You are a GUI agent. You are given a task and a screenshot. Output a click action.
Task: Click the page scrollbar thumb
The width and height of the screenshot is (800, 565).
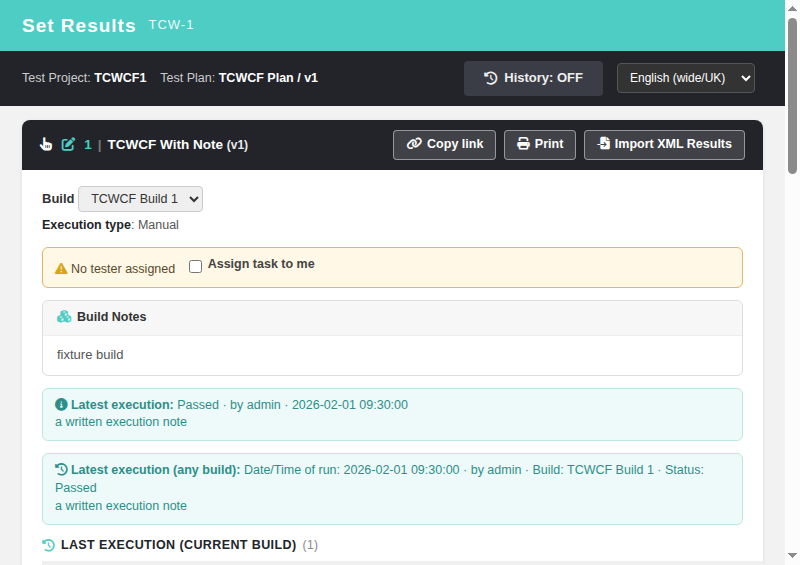pyautogui.click(x=792, y=96)
